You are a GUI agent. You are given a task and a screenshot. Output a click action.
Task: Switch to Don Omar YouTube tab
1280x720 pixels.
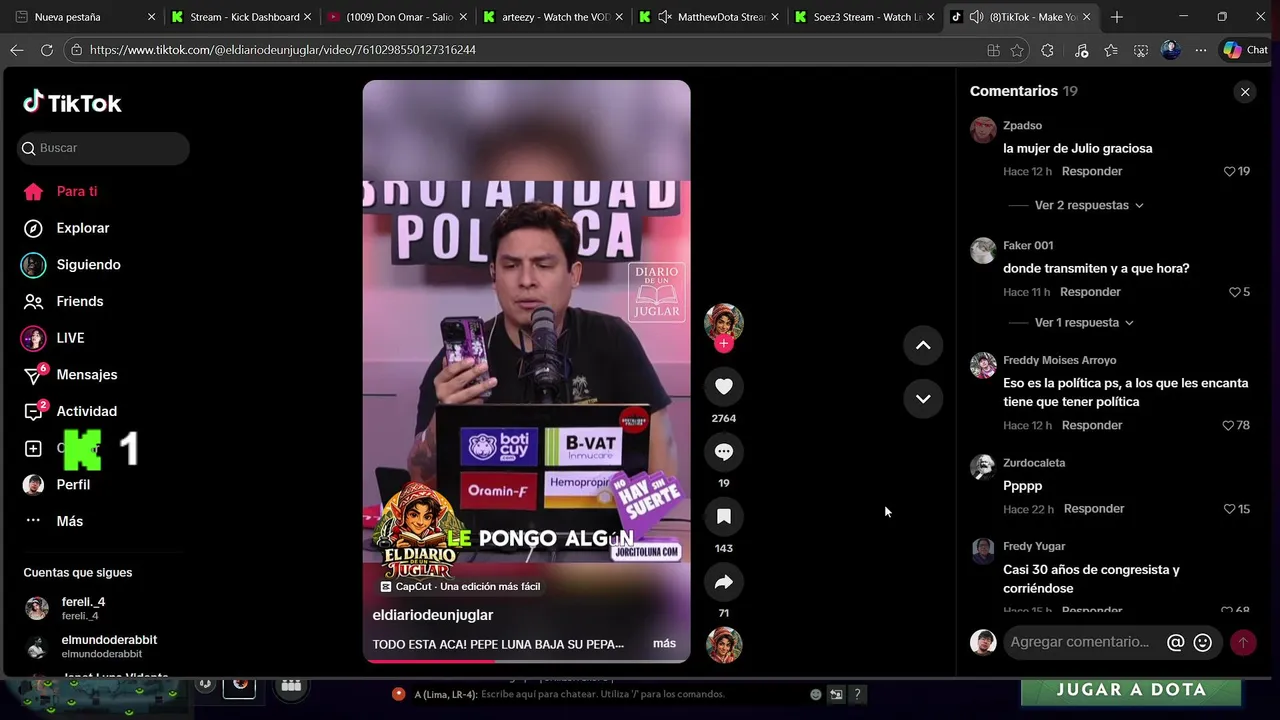397,17
